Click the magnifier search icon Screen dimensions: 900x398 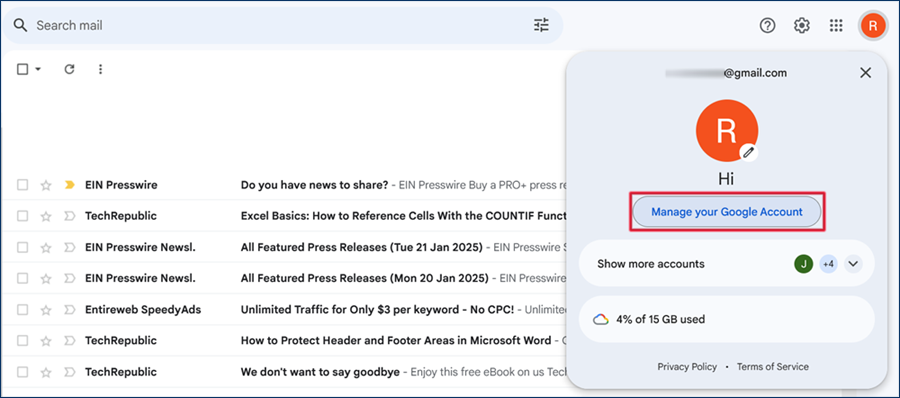[20, 25]
